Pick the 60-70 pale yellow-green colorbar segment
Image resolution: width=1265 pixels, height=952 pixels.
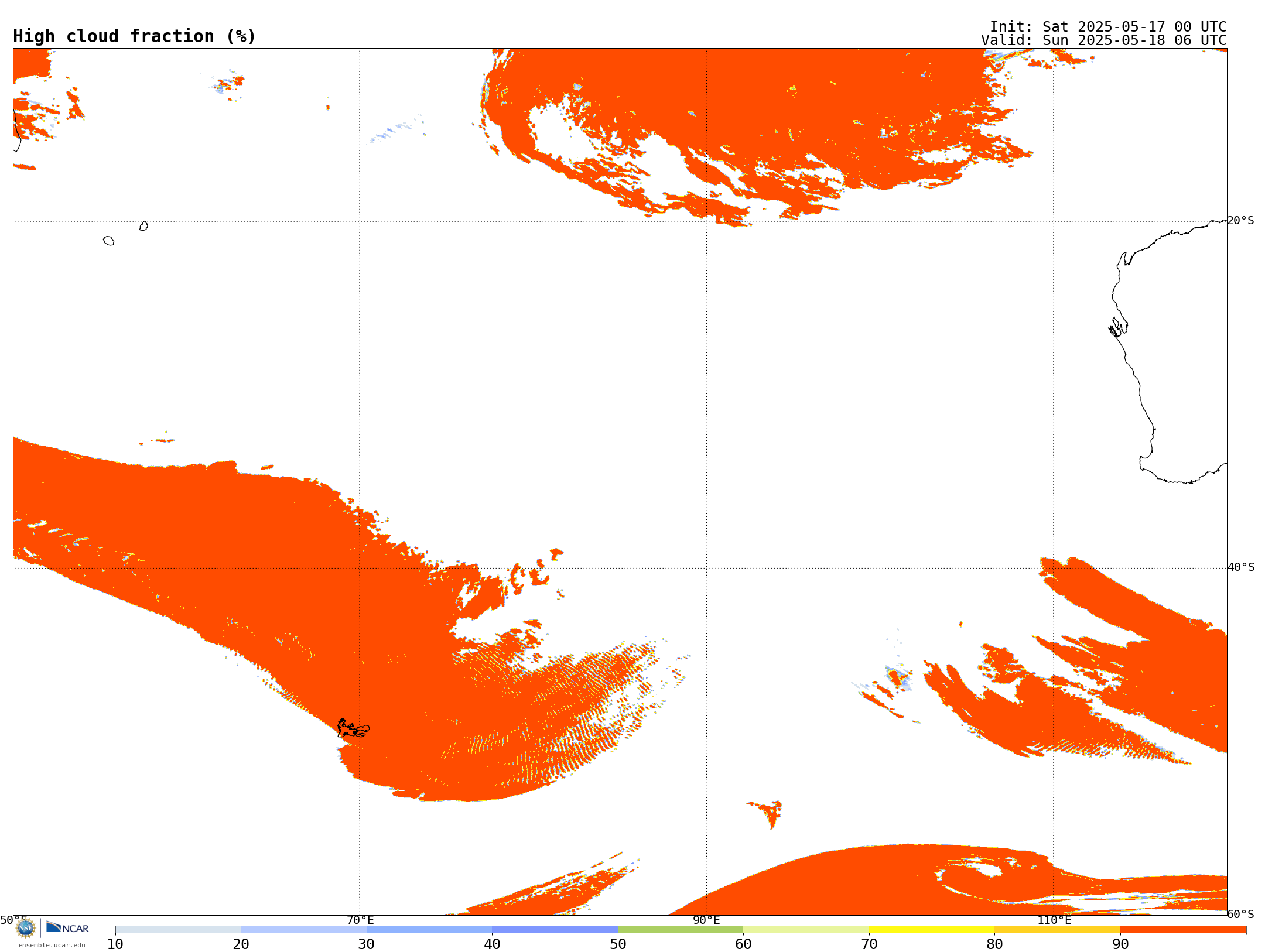[x=806, y=930]
